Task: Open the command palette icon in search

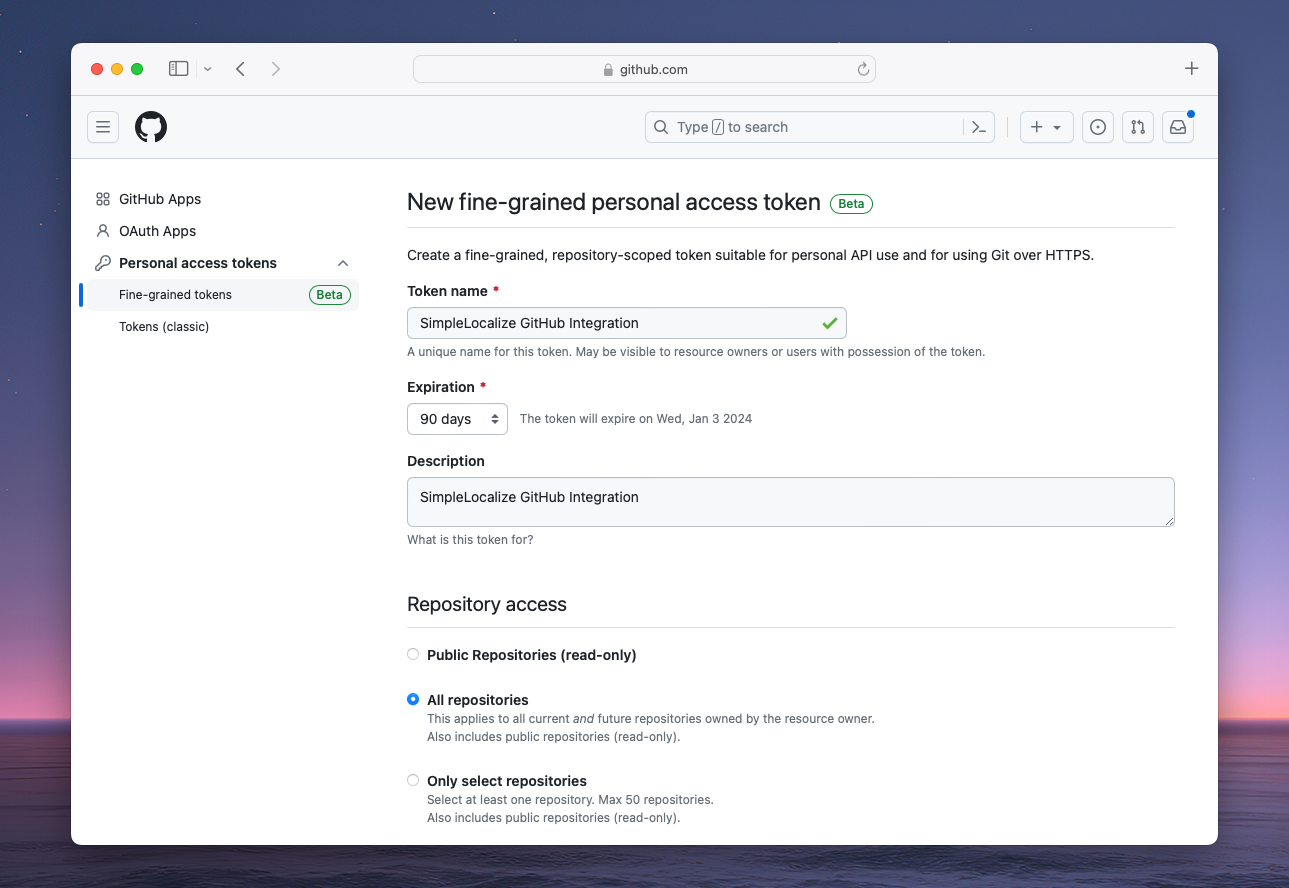Action: click(979, 127)
